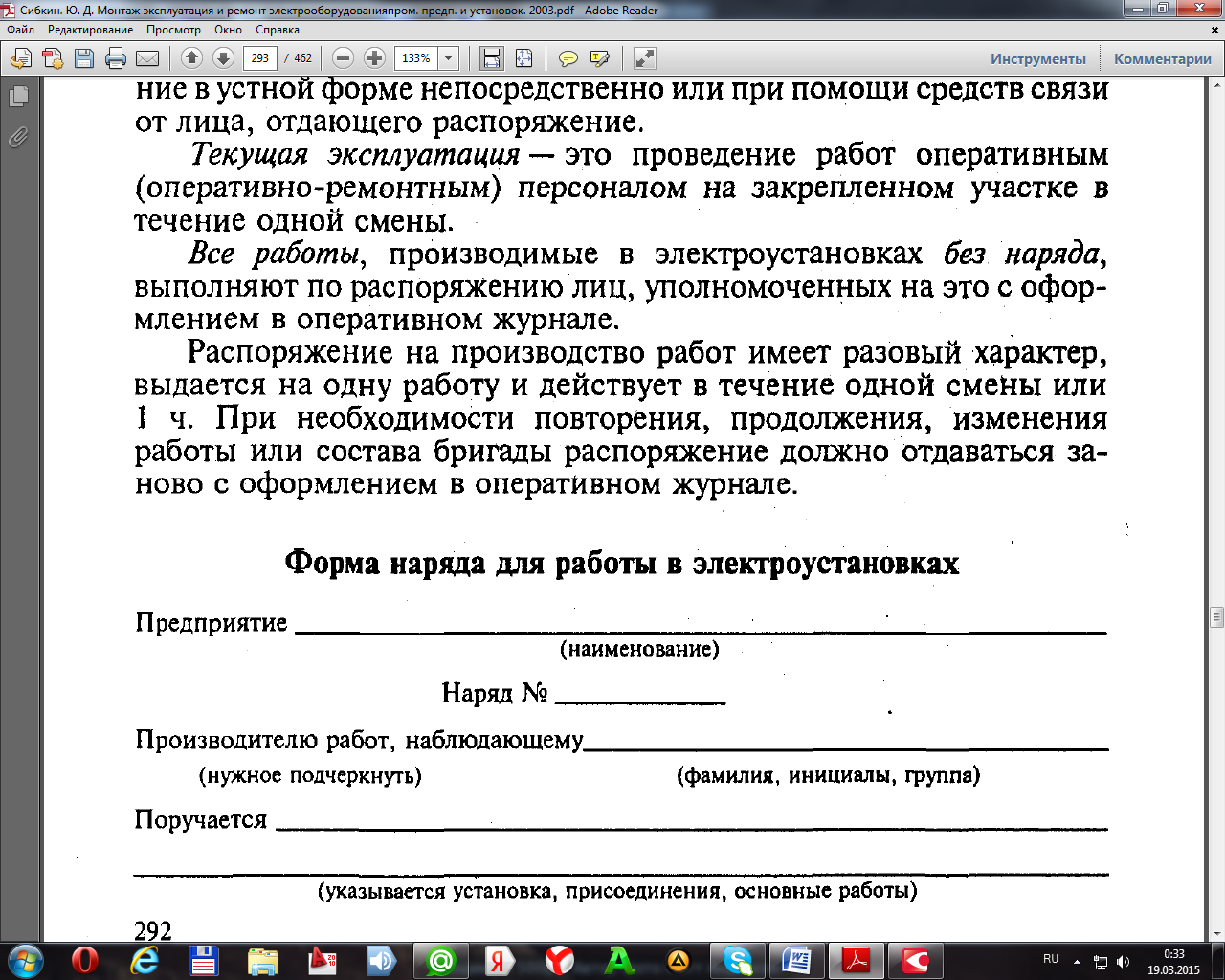Add a sticky note comment icon

(x=568, y=58)
